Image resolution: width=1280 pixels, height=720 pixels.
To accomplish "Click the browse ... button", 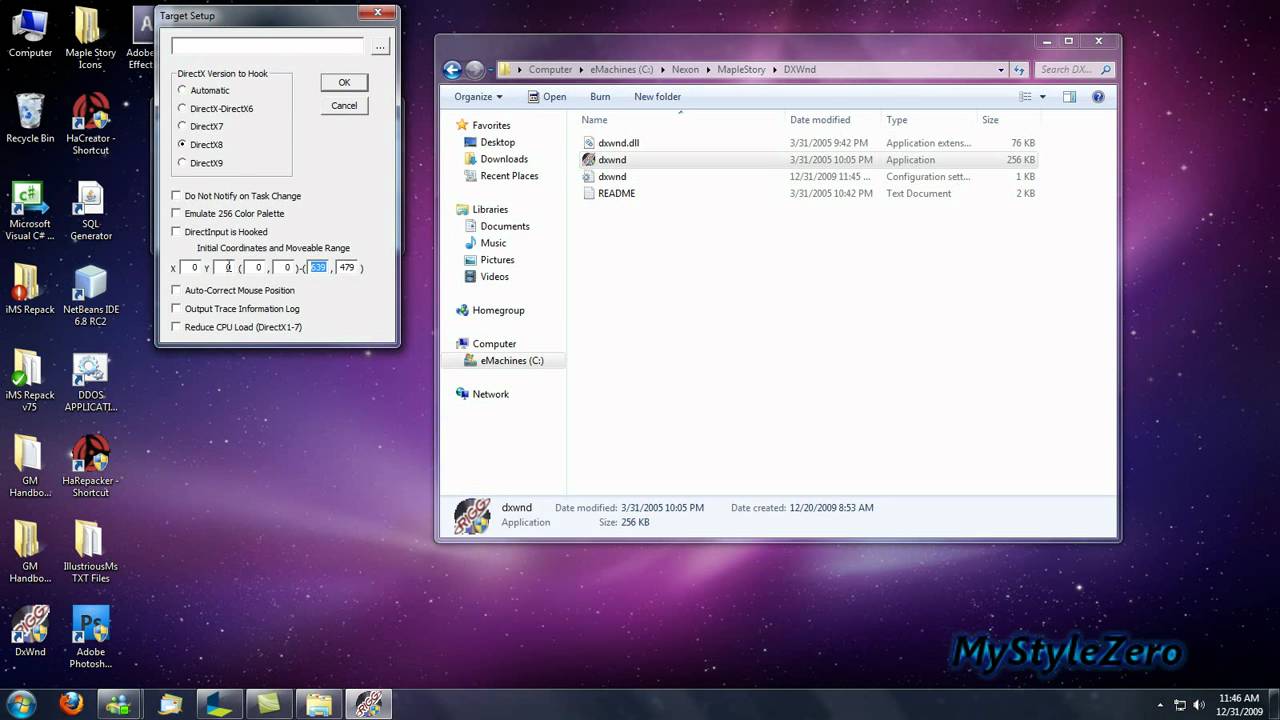I will pos(380,47).
